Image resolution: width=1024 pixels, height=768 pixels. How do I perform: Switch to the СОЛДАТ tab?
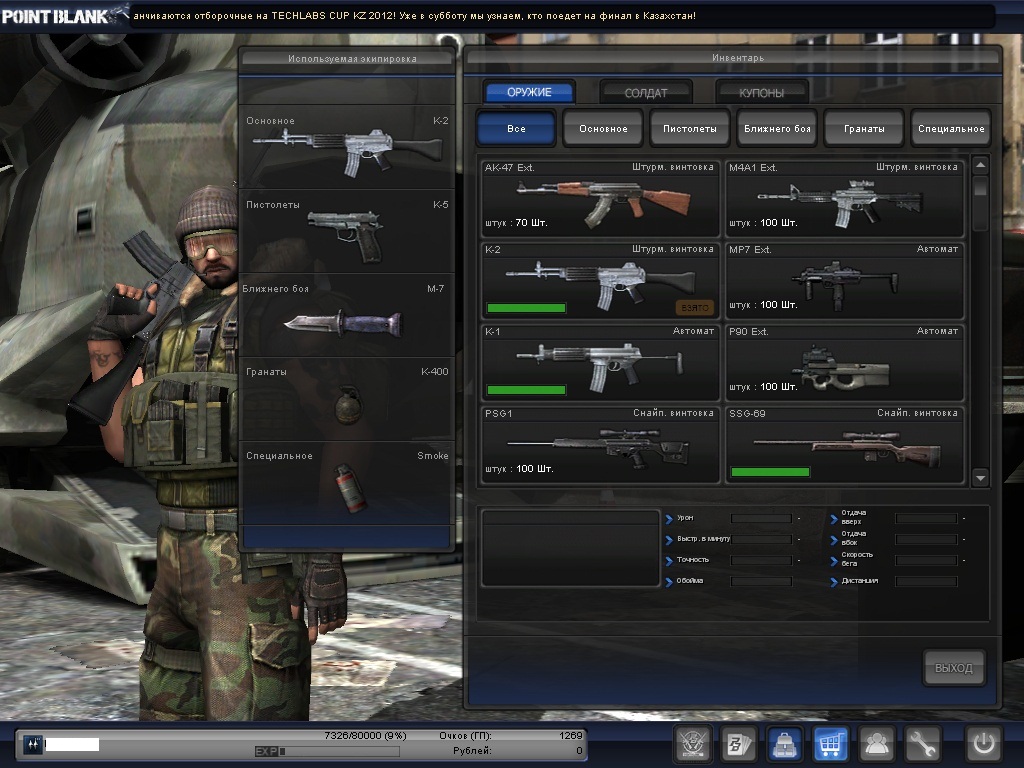click(x=646, y=93)
